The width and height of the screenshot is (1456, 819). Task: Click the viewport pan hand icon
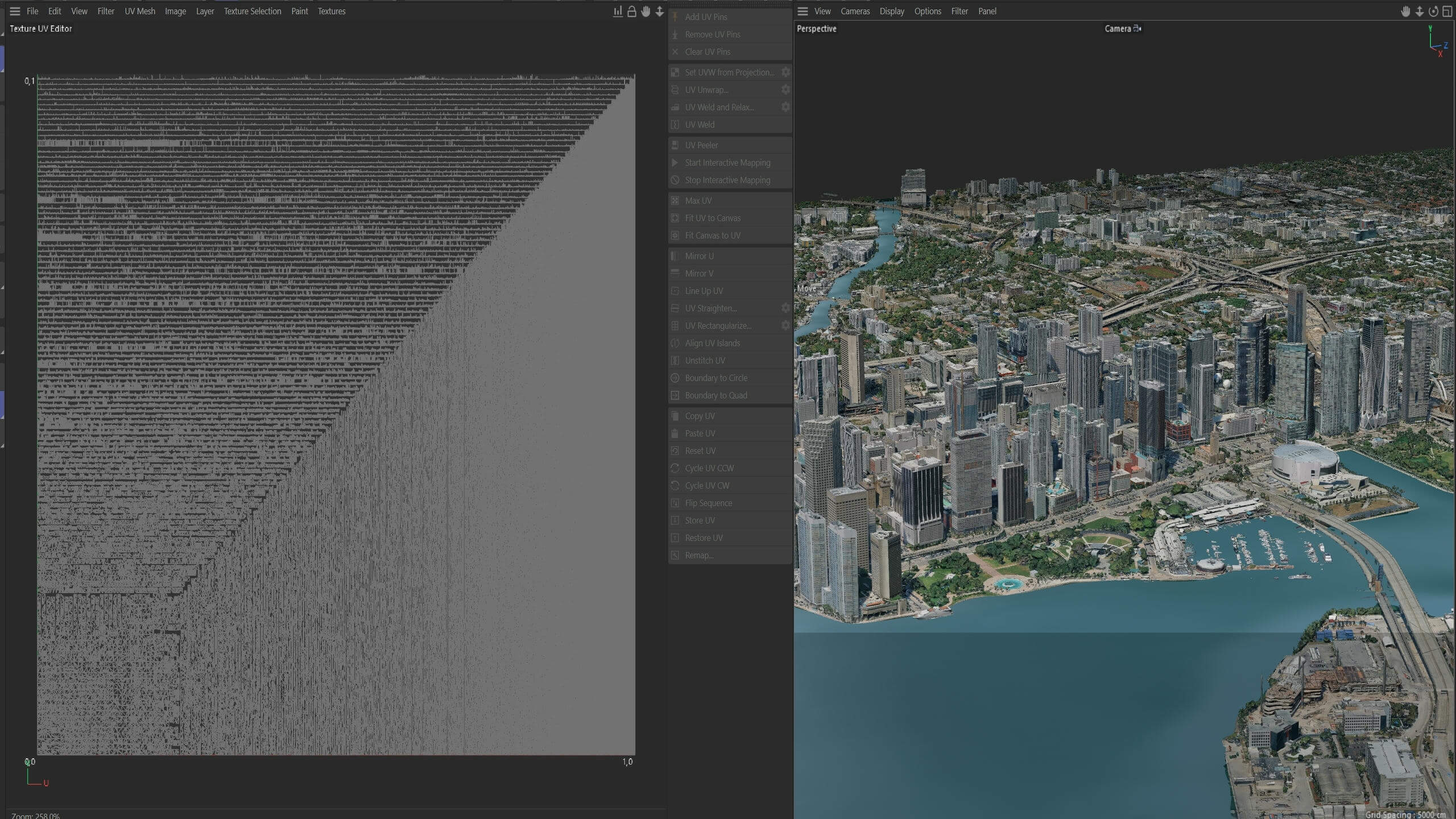(1405, 11)
